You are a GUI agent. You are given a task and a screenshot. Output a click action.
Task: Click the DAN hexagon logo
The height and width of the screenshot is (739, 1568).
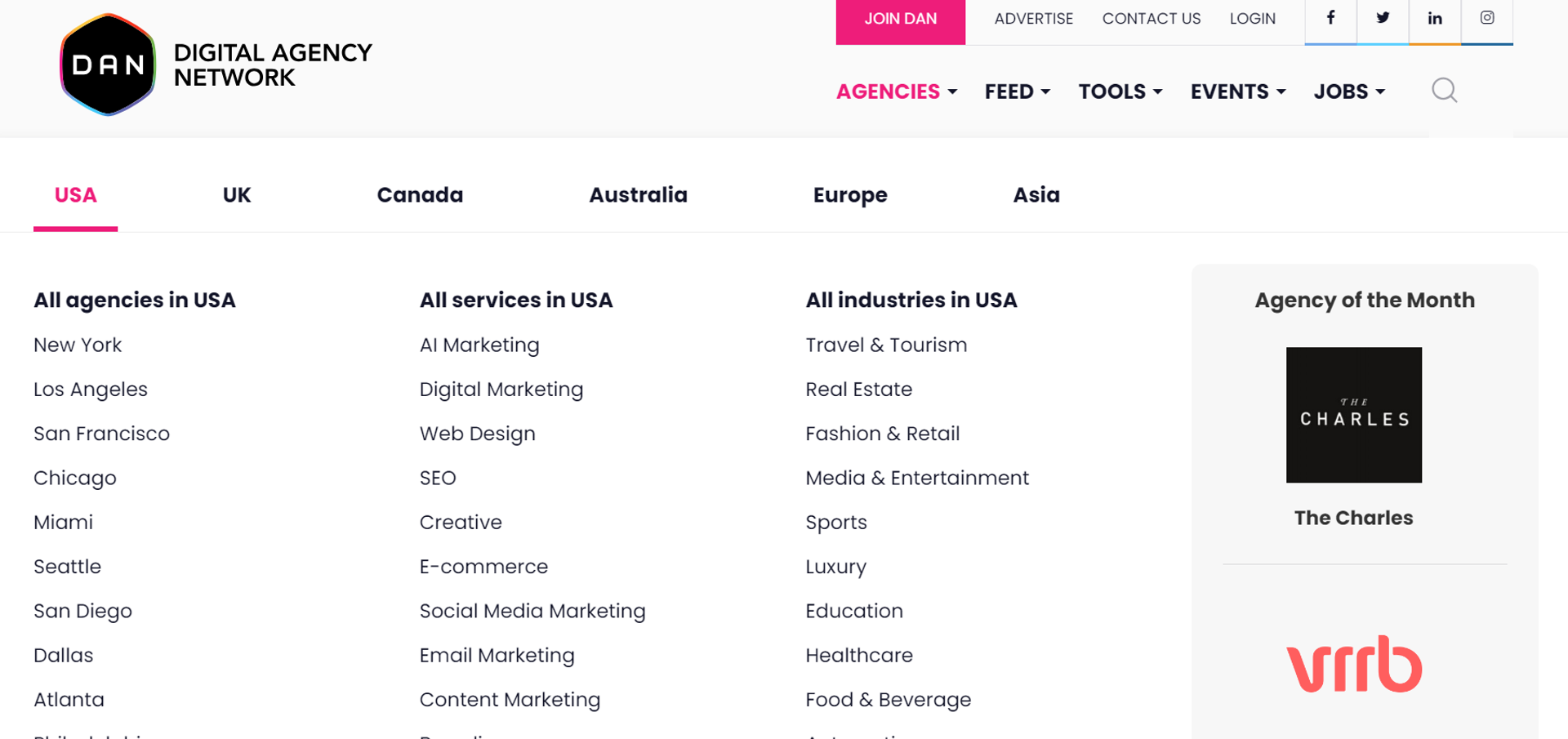pos(107,65)
